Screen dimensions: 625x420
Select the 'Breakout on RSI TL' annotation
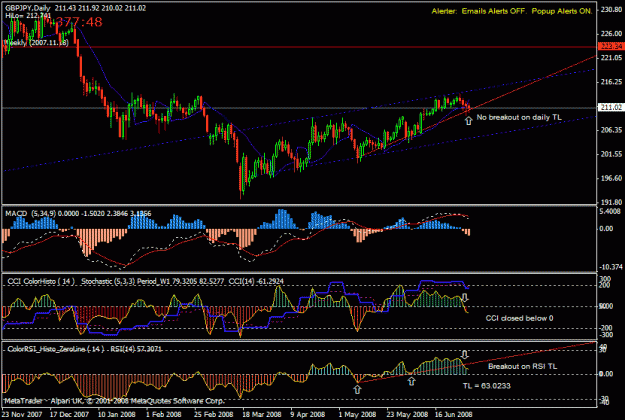pos(523,366)
